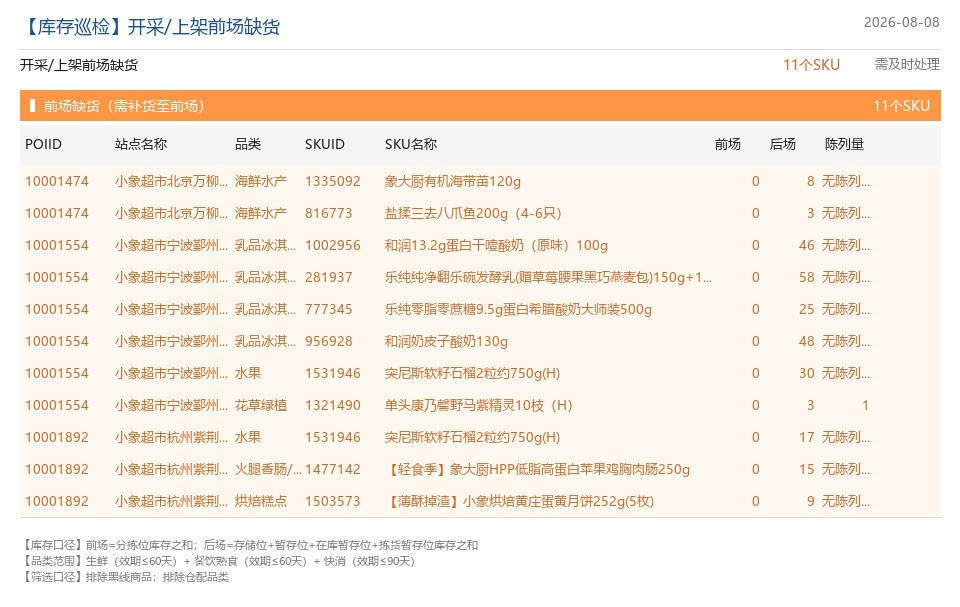
Task: Select SKU 【轻食季】象大厨HPP低脂高蛋白苹果鸡胸肉肠250g
Action: pos(537,469)
